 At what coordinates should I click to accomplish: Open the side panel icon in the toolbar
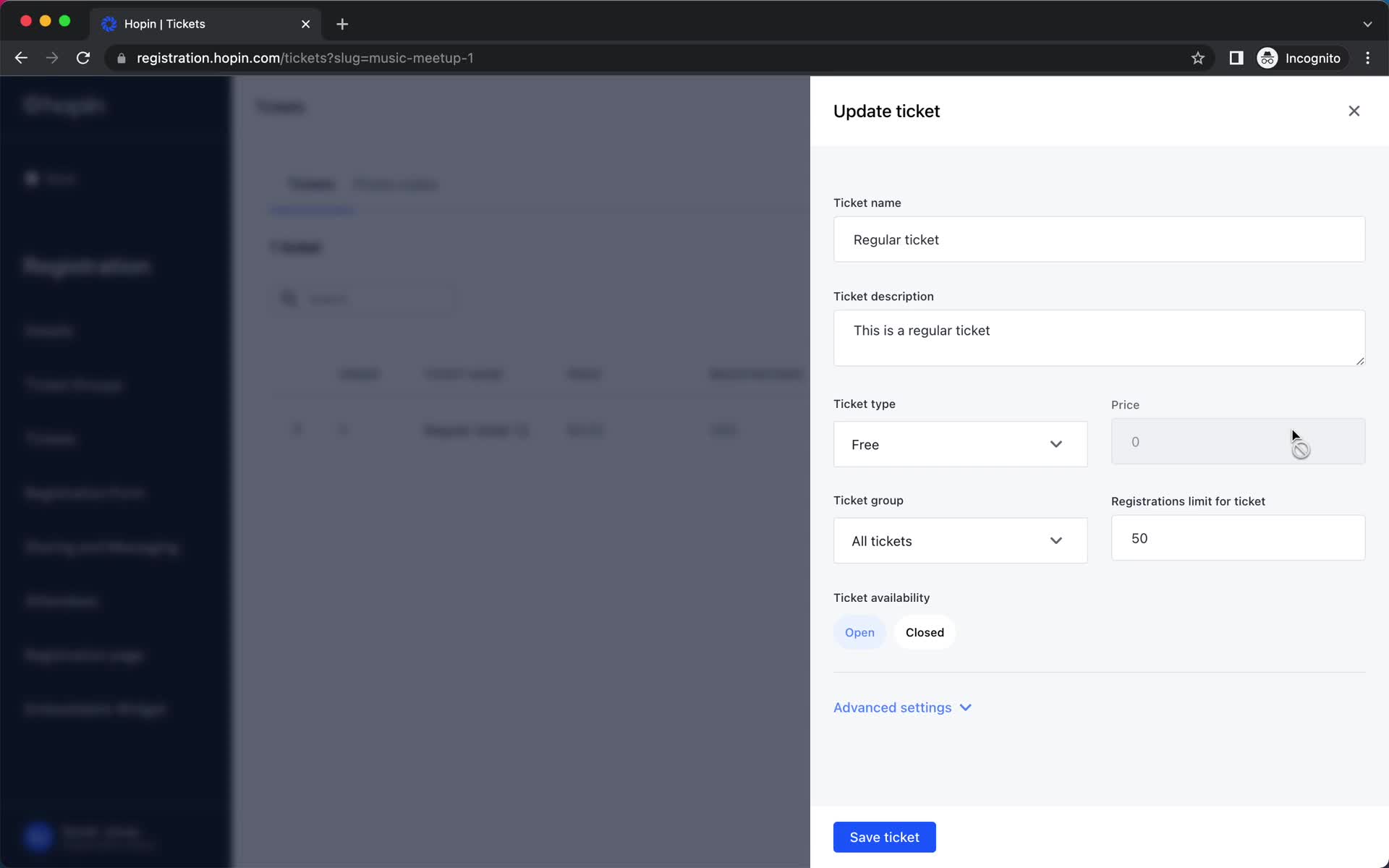click(x=1236, y=58)
